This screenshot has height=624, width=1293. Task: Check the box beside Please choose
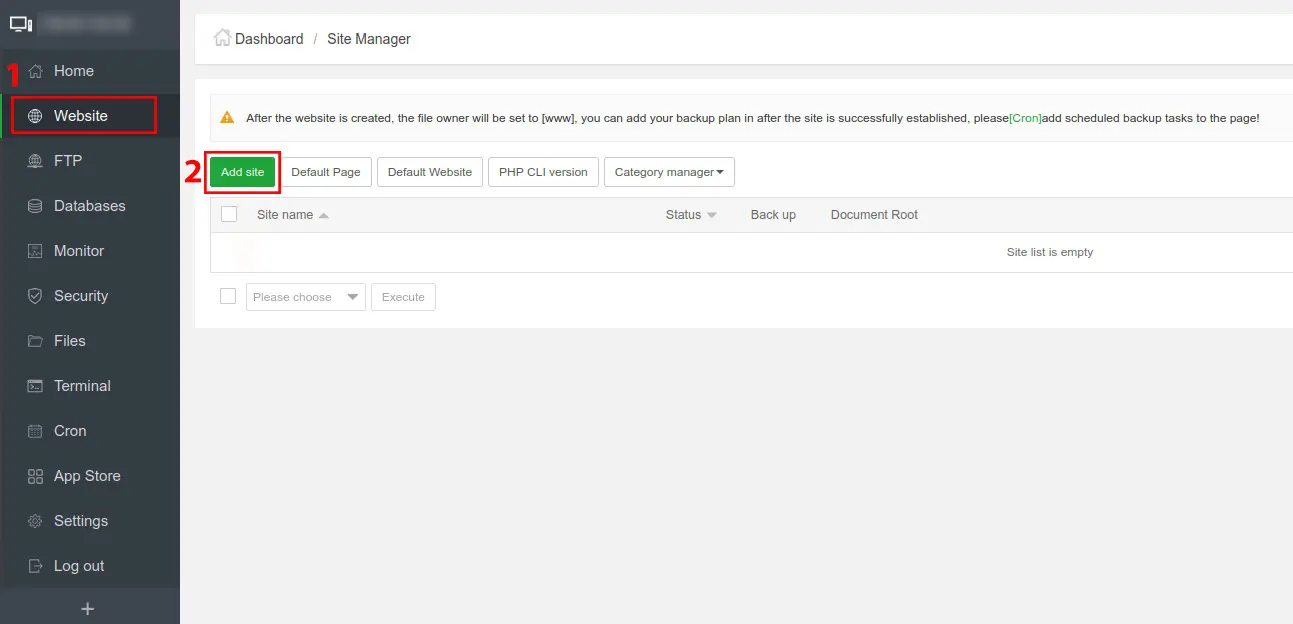point(228,296)
